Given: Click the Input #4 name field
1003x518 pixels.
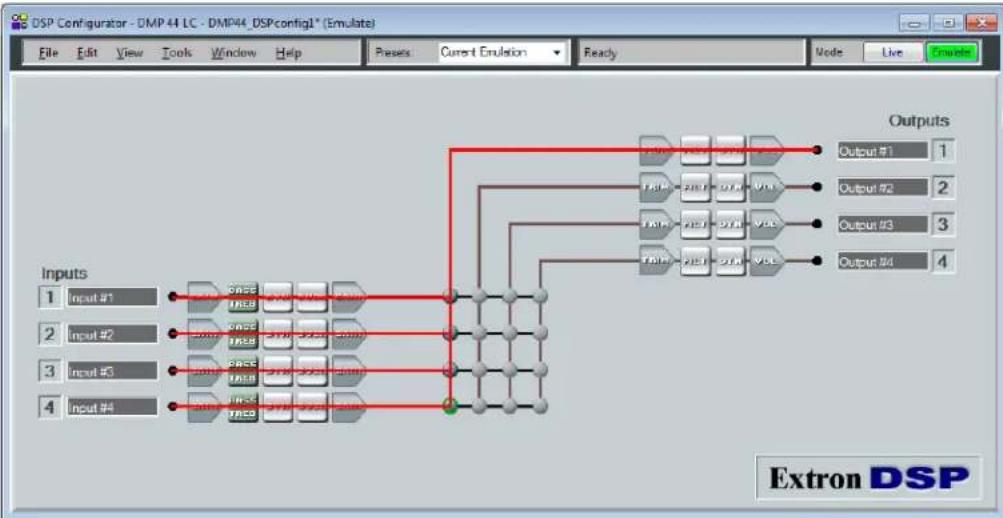Looking at the screenshot, I should point(112,407).
